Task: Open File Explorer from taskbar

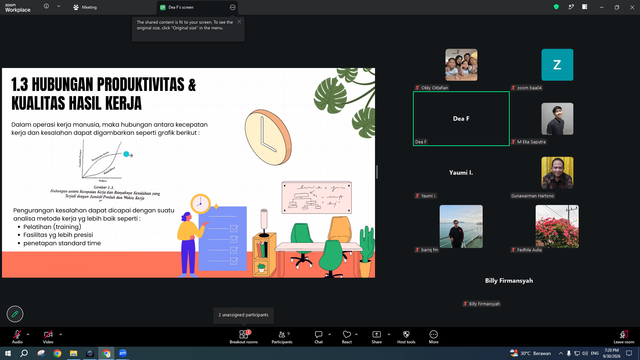Action: coord(73,353)
